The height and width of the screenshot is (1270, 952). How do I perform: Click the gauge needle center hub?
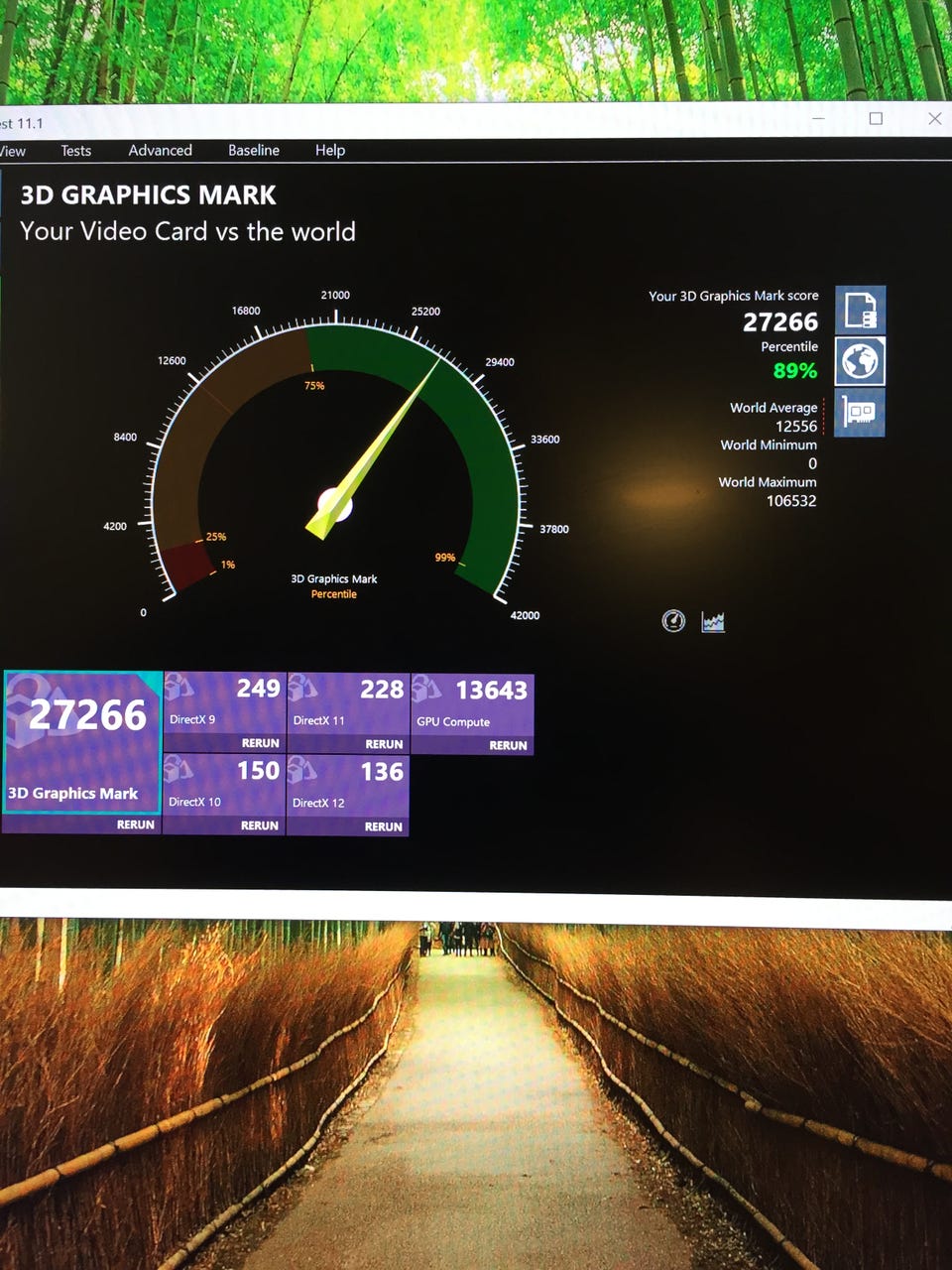pyautogui.click(x=337, y=504)
